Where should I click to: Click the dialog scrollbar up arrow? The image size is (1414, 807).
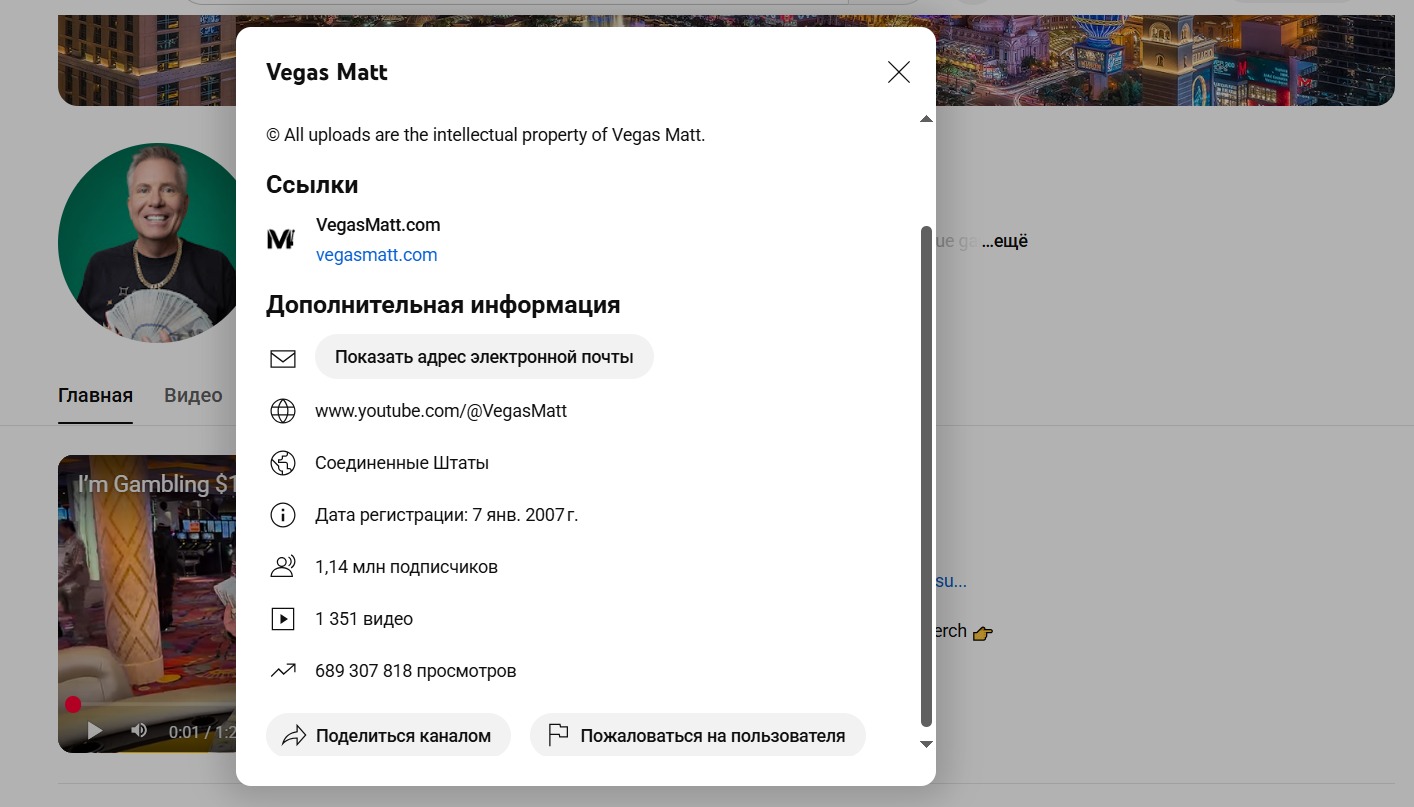click(x=926, y=119)
